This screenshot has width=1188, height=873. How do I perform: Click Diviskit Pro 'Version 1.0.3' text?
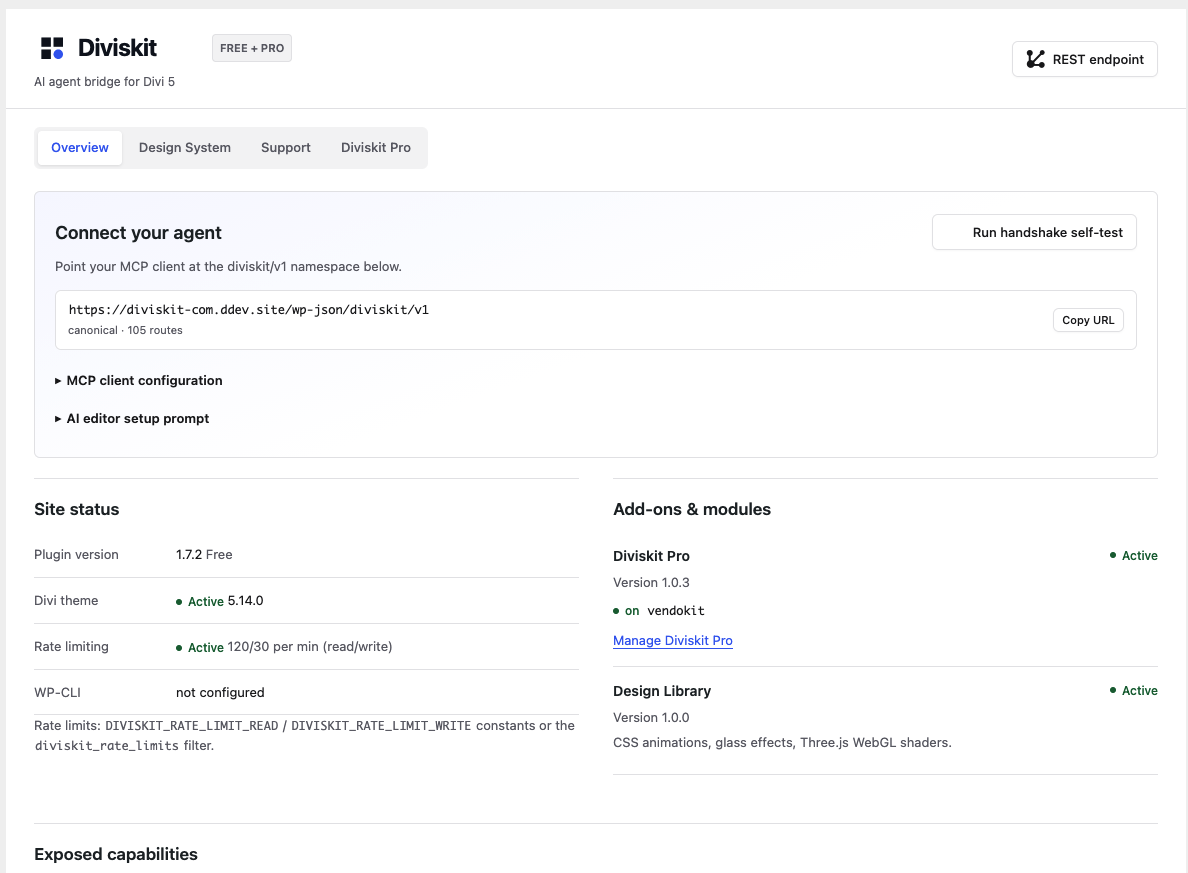click(652, 583)
